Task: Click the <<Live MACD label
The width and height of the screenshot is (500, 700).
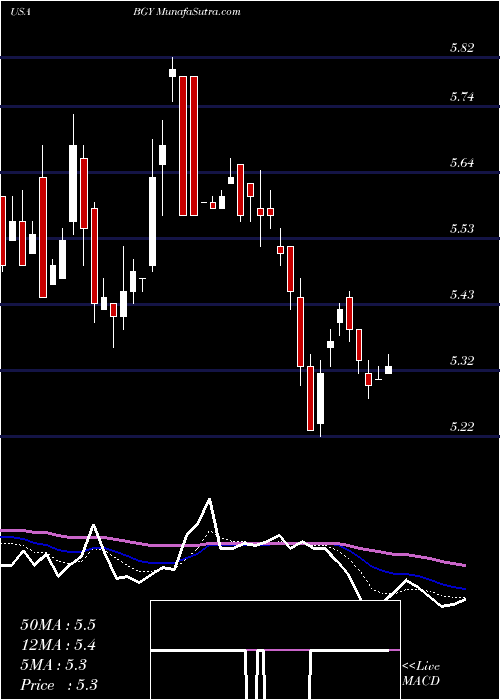Action: click(x=421, y=674)
